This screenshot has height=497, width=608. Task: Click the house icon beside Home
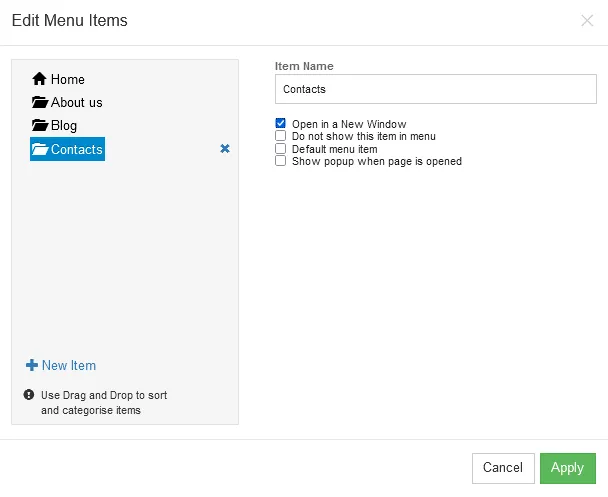39,79
